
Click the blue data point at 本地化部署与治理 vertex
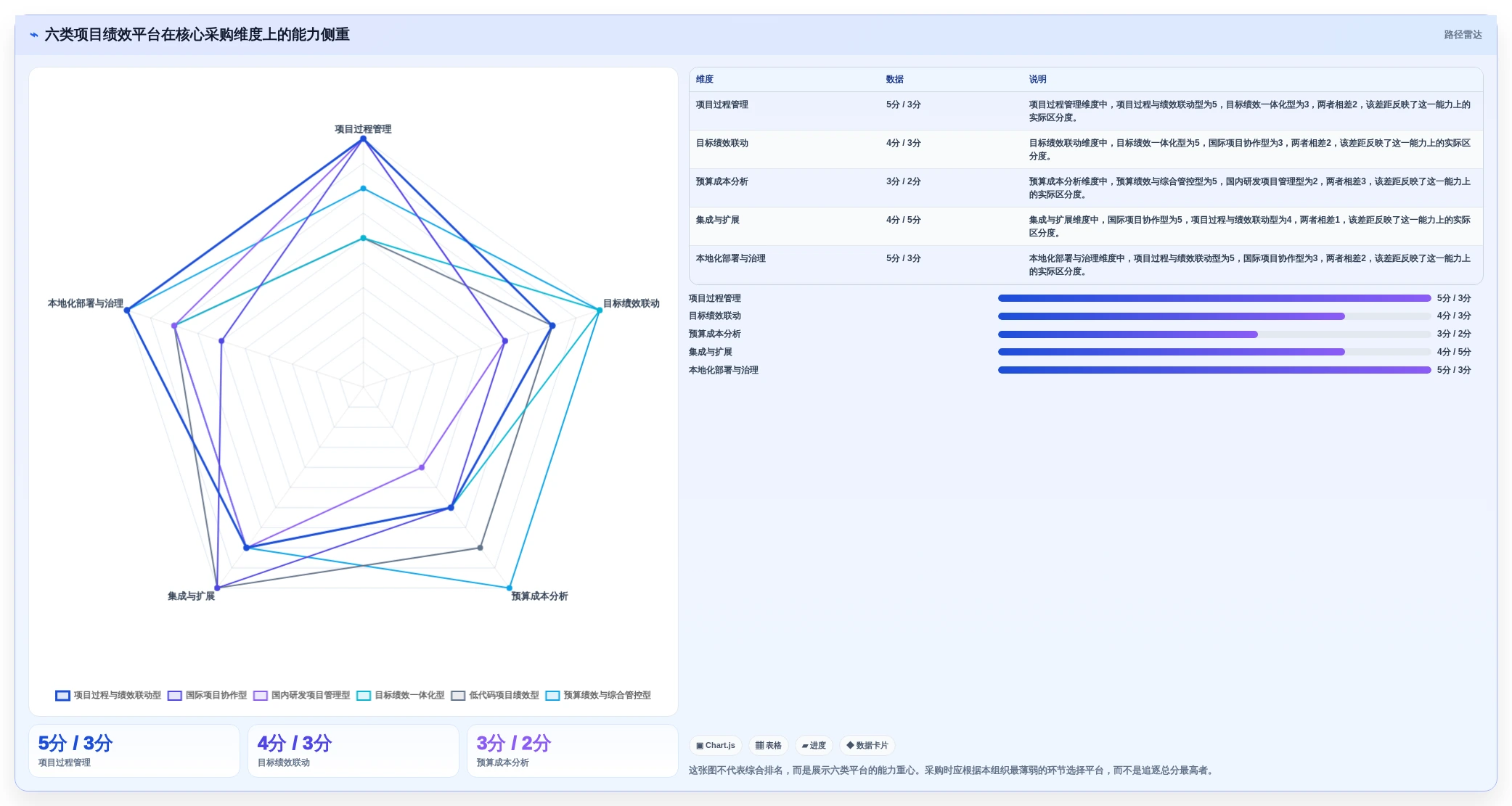pyautogui.click(x=127, y=311)
